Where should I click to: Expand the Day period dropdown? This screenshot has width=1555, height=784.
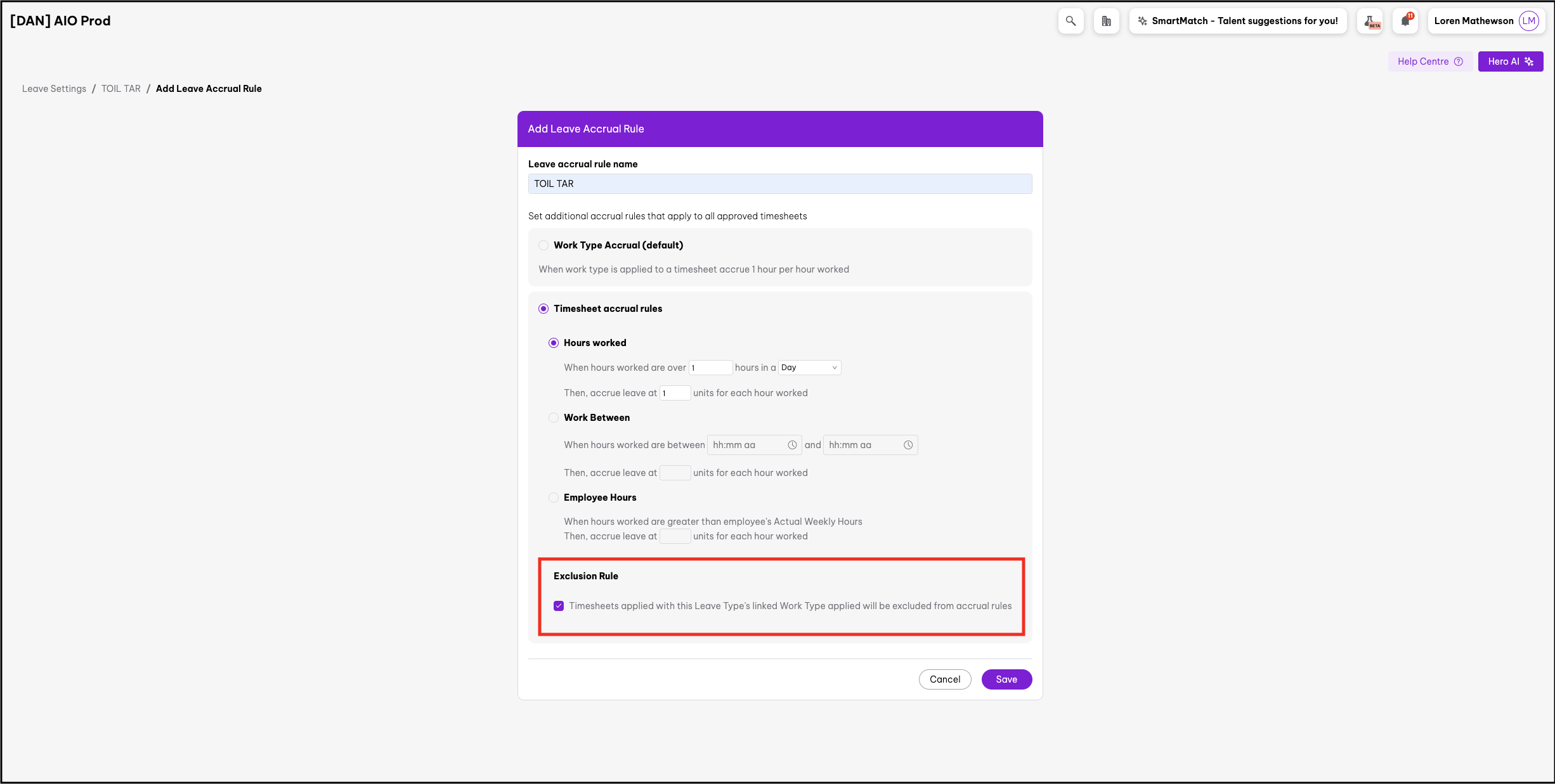[x=809, y=368]
